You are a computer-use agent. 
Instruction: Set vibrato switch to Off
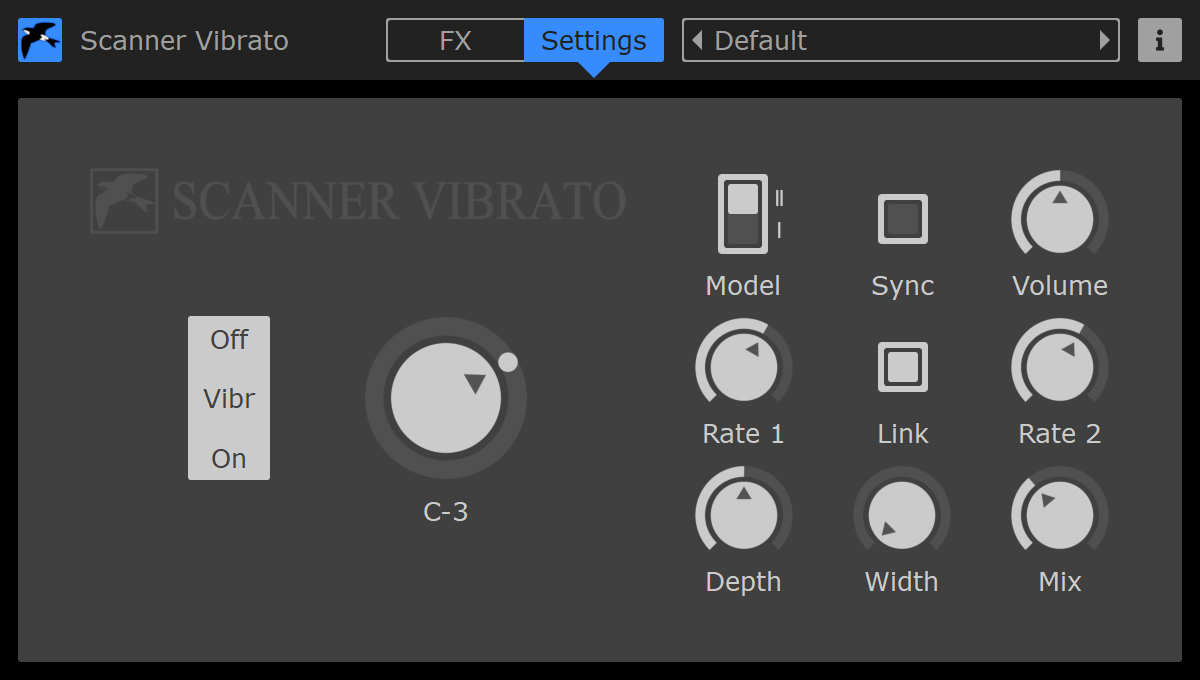(229, 340)
